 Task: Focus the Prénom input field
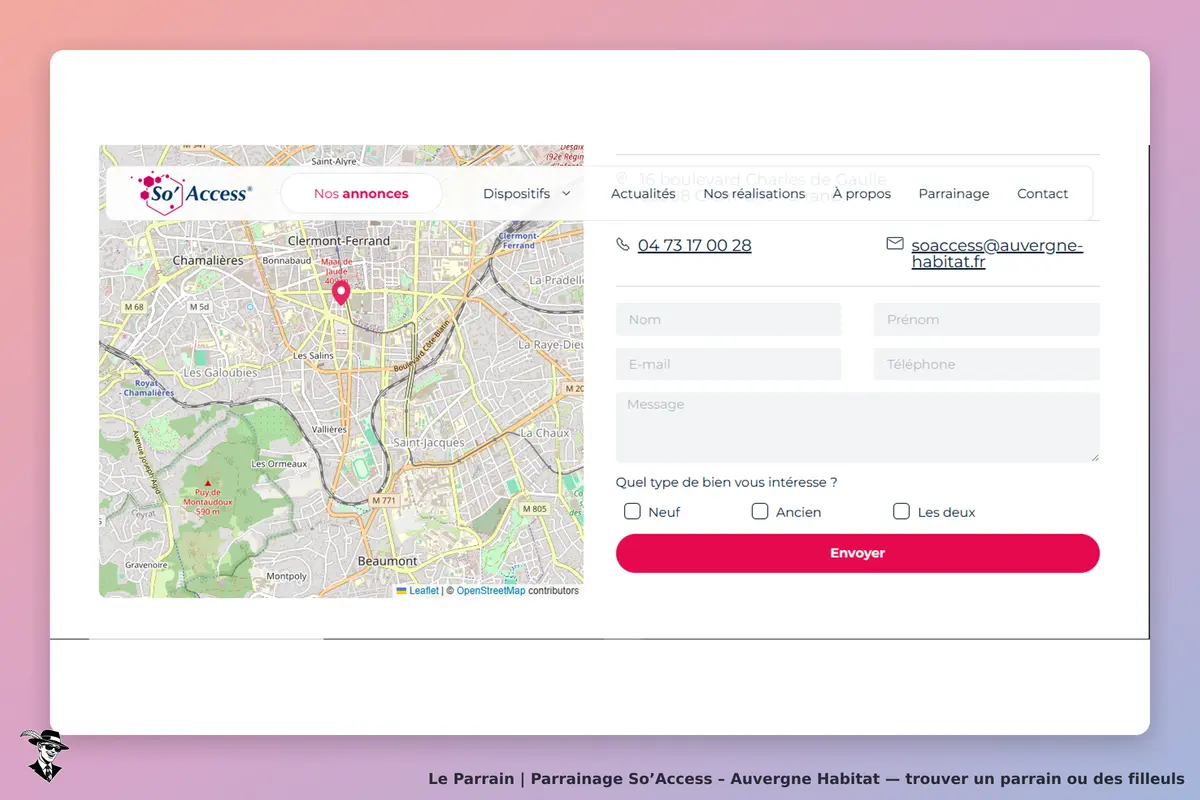987,320
